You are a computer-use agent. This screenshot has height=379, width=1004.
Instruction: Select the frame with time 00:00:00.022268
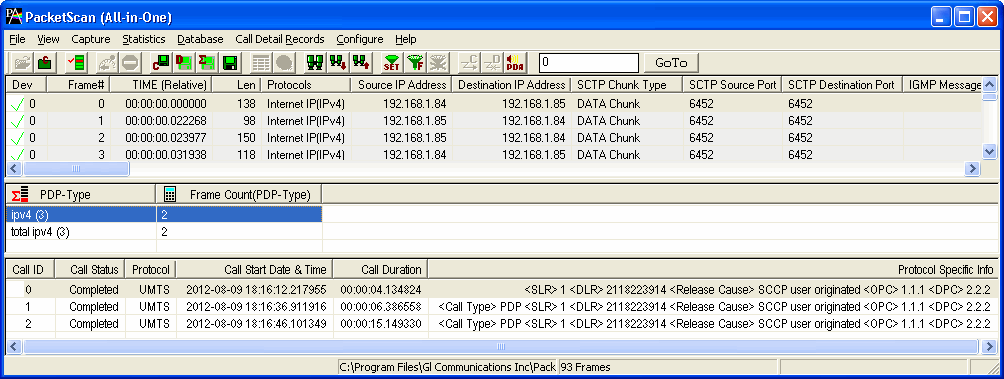pyautogui.click(x=493, y=120)
